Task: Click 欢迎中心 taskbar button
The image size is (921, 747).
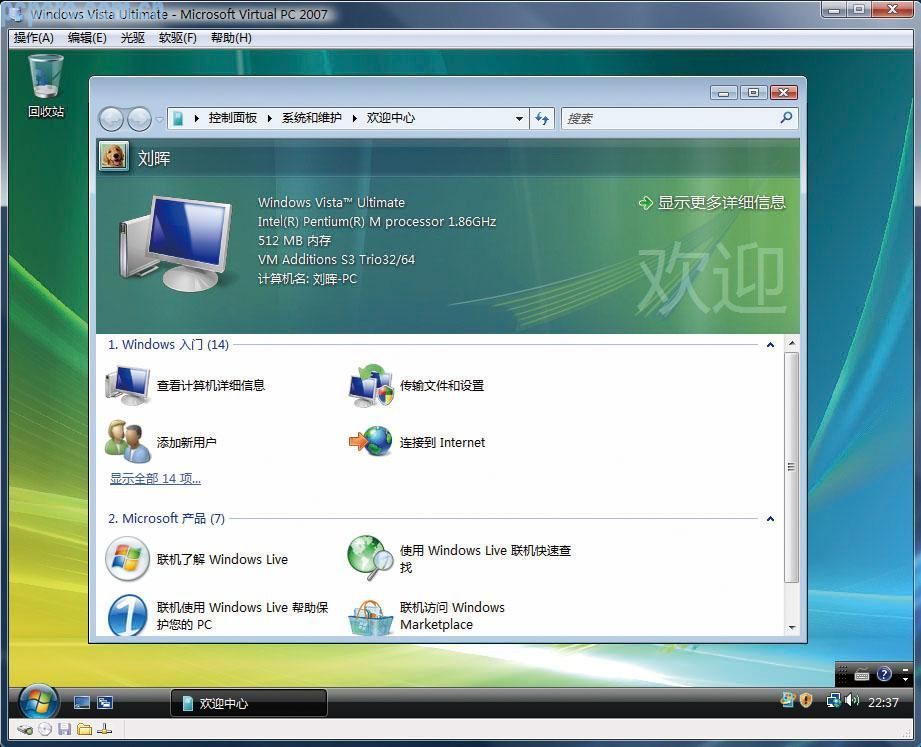Action: click(x=248, y=703)
